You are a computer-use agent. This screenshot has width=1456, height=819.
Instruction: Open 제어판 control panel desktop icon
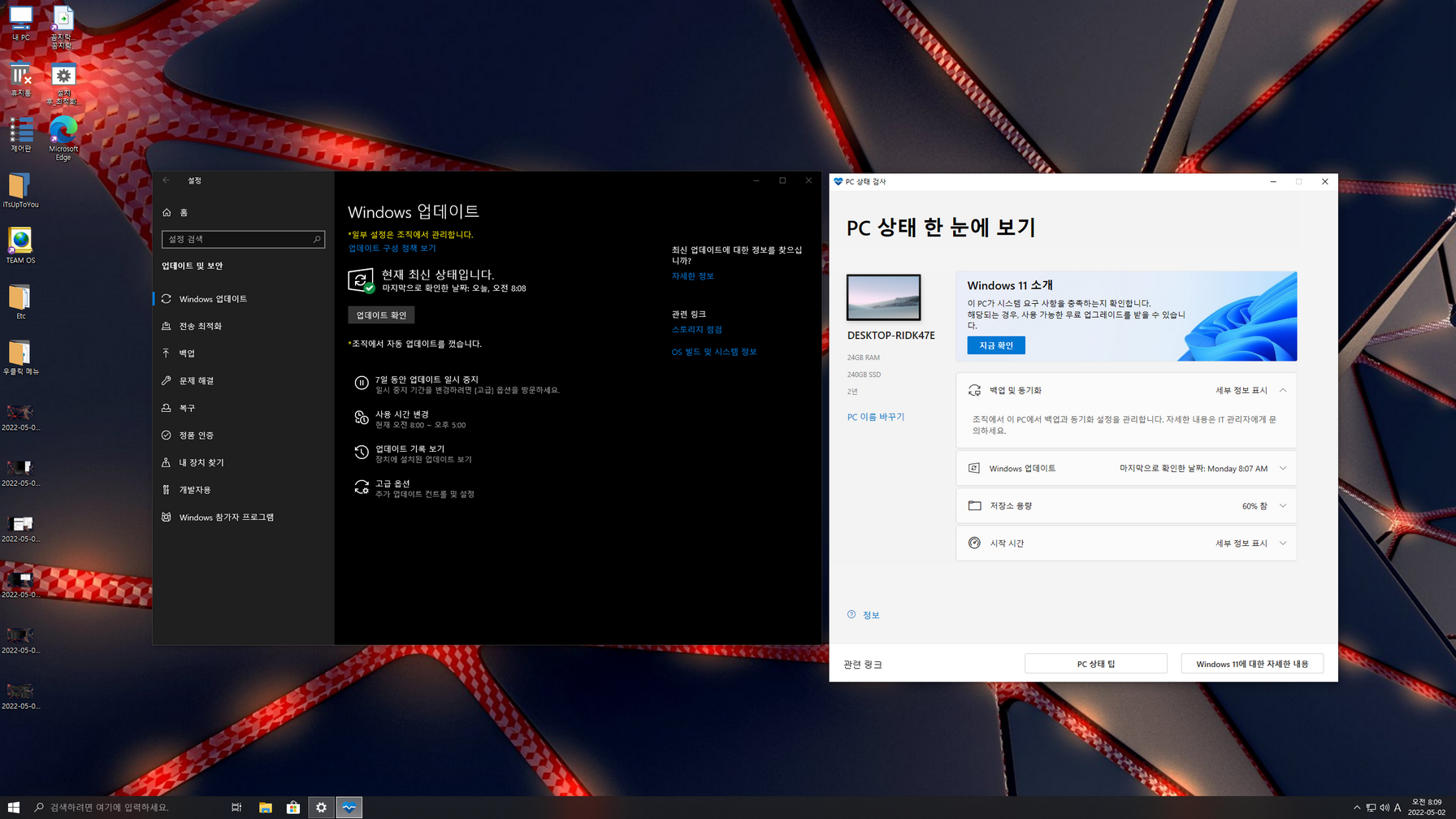pyautogui.click(x=20, y=134)
